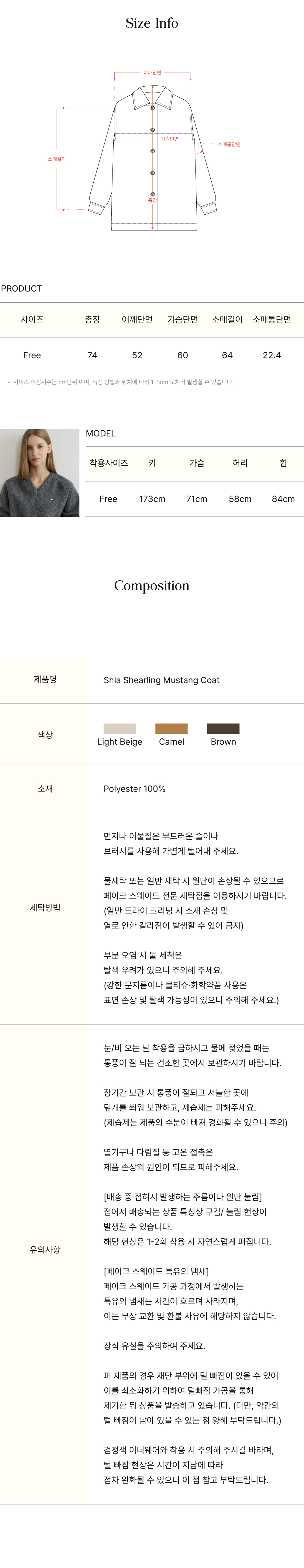The image size is (304, 1568).
Task: Pick the Brown color swatch
Action: click(x=223, y=729)
